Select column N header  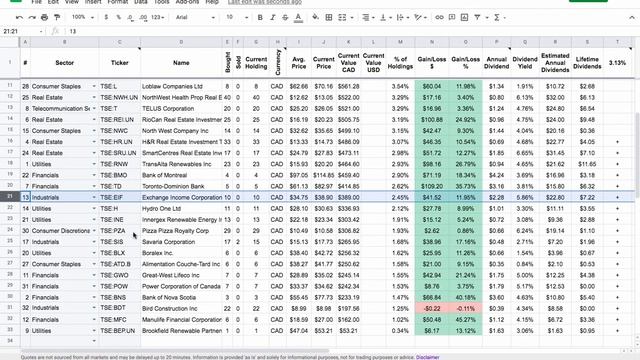click(x=432, y=42)
